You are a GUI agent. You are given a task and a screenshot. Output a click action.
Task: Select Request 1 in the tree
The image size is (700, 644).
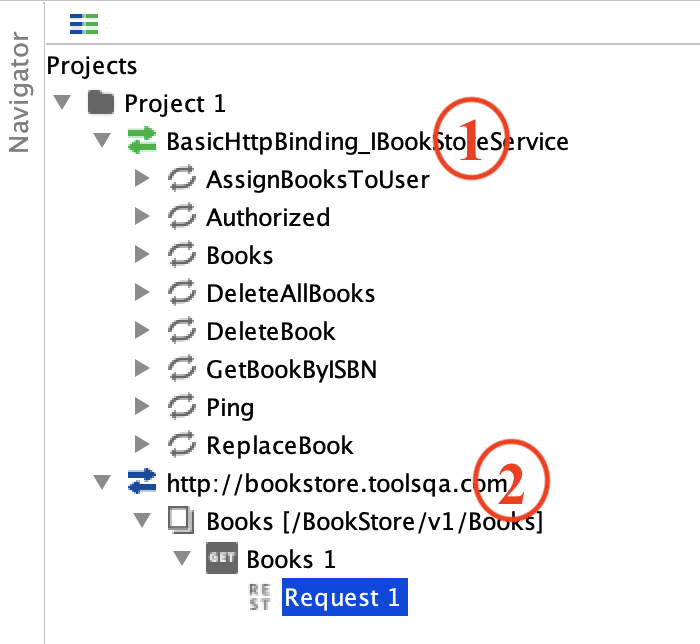(343, 598)
